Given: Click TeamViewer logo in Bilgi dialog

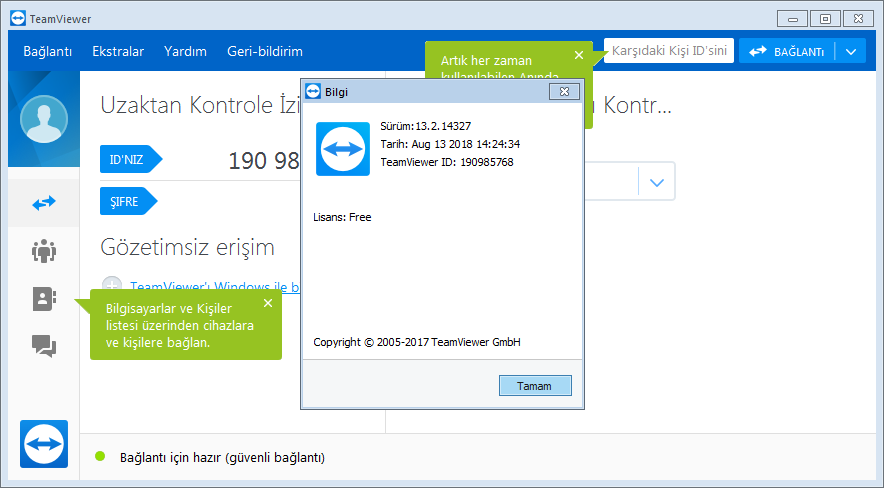Looking at the screenshot, I should point(343,149).
